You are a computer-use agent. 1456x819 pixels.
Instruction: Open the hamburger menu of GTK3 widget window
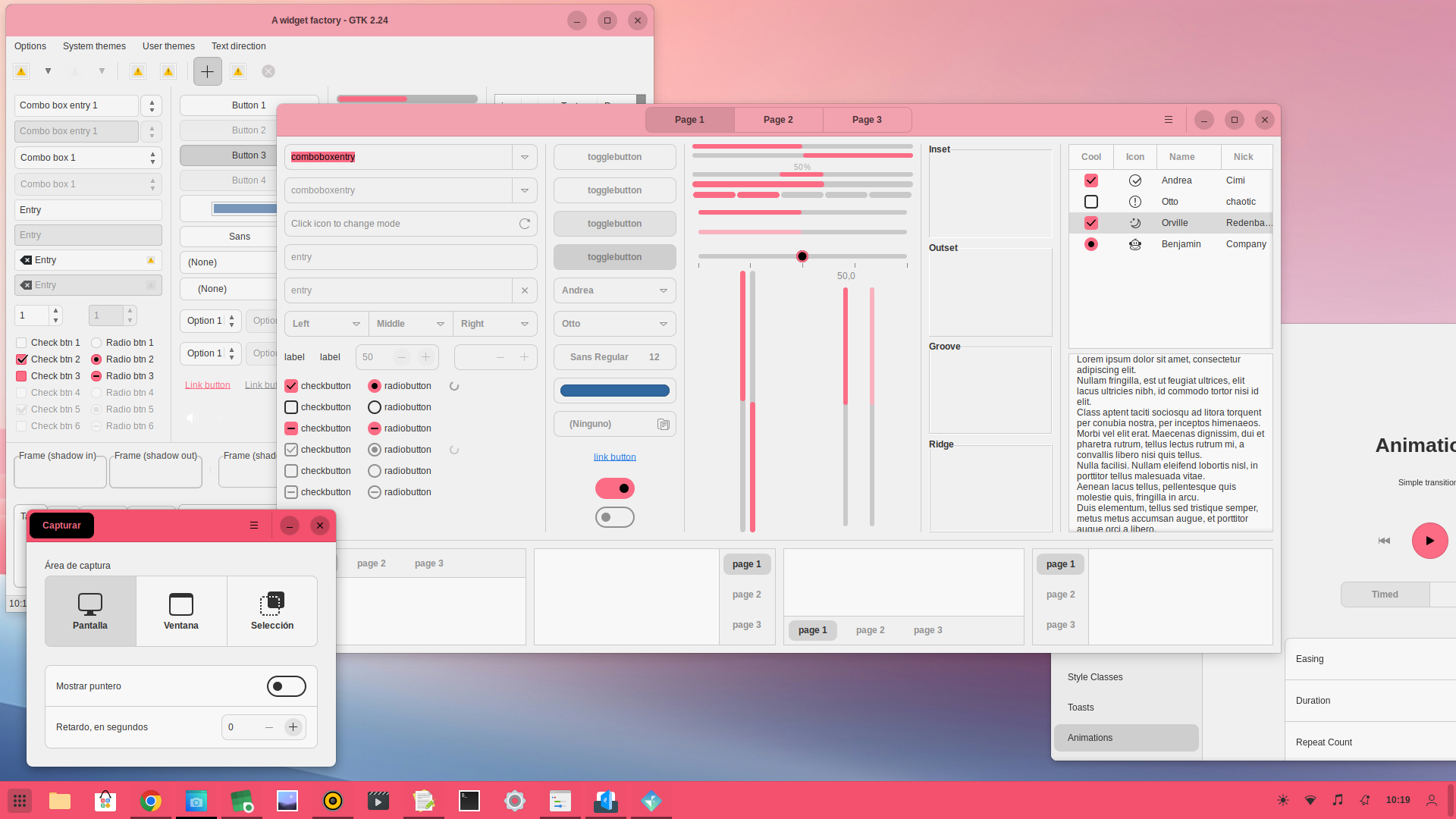[1169, 120]
